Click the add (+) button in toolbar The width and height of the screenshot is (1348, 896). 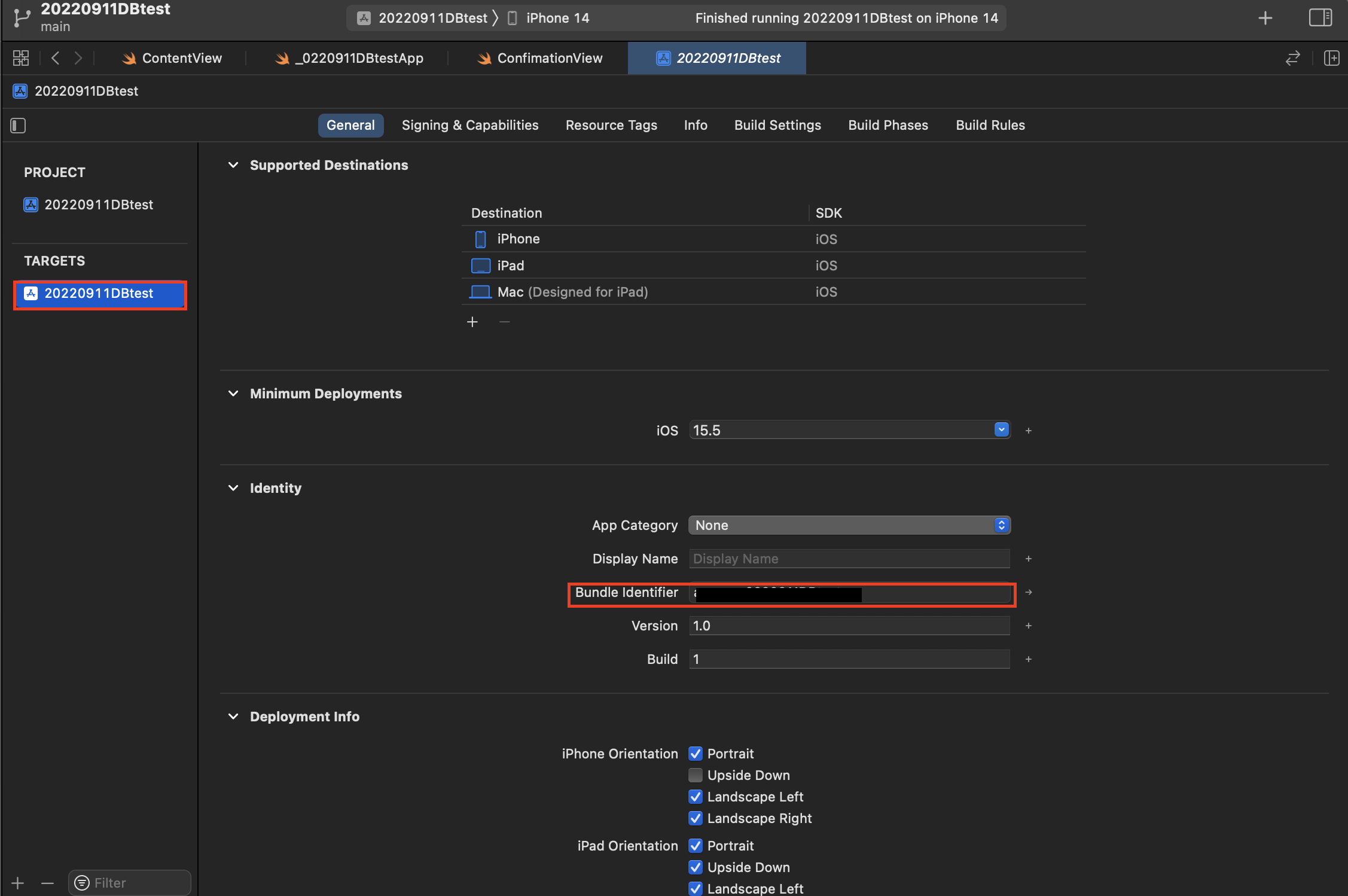point(1265,18)
